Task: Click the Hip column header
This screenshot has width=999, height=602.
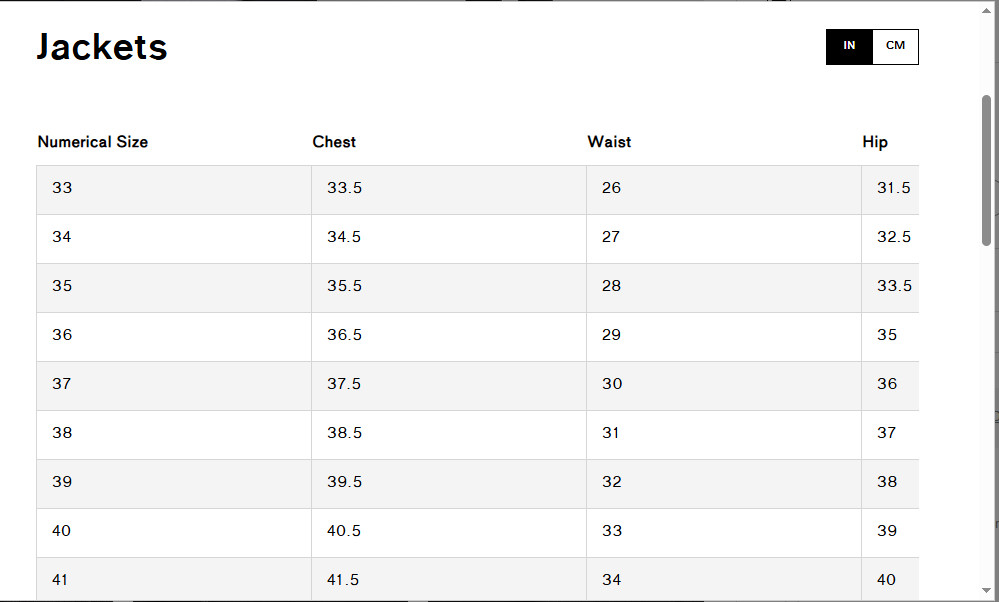Action: tap(875, 142)
